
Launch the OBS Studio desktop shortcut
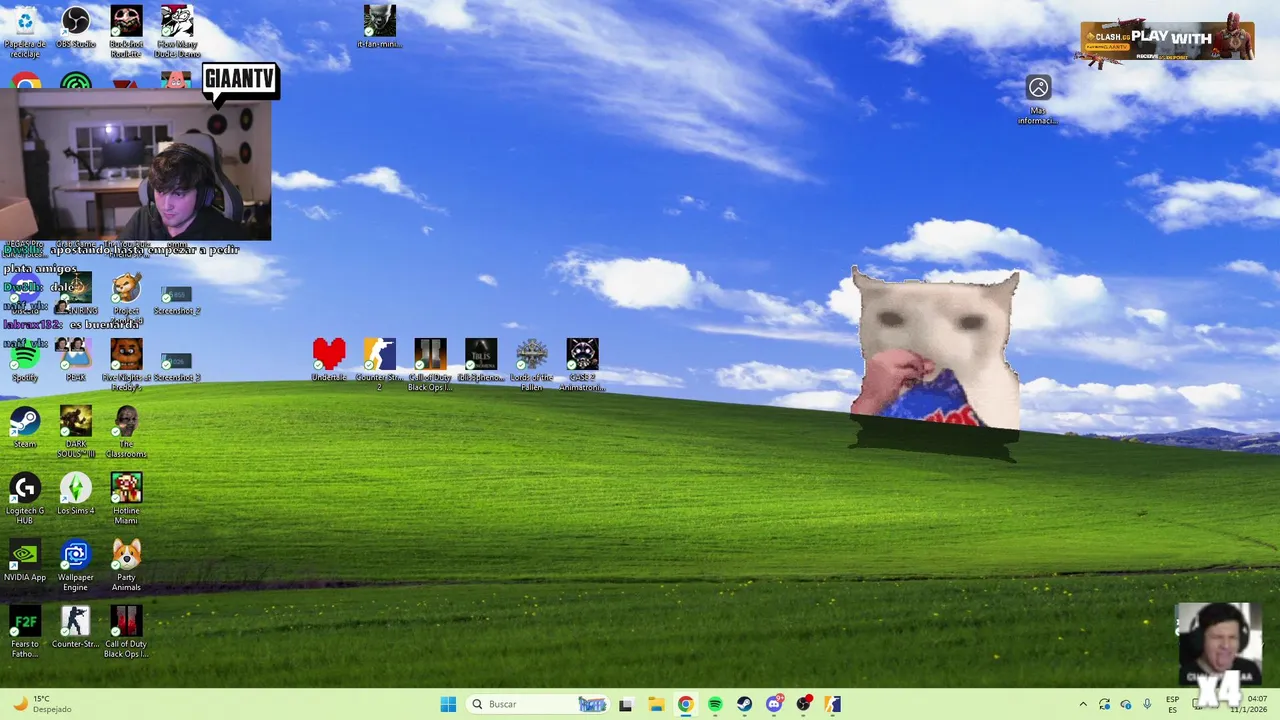[76, 28]
